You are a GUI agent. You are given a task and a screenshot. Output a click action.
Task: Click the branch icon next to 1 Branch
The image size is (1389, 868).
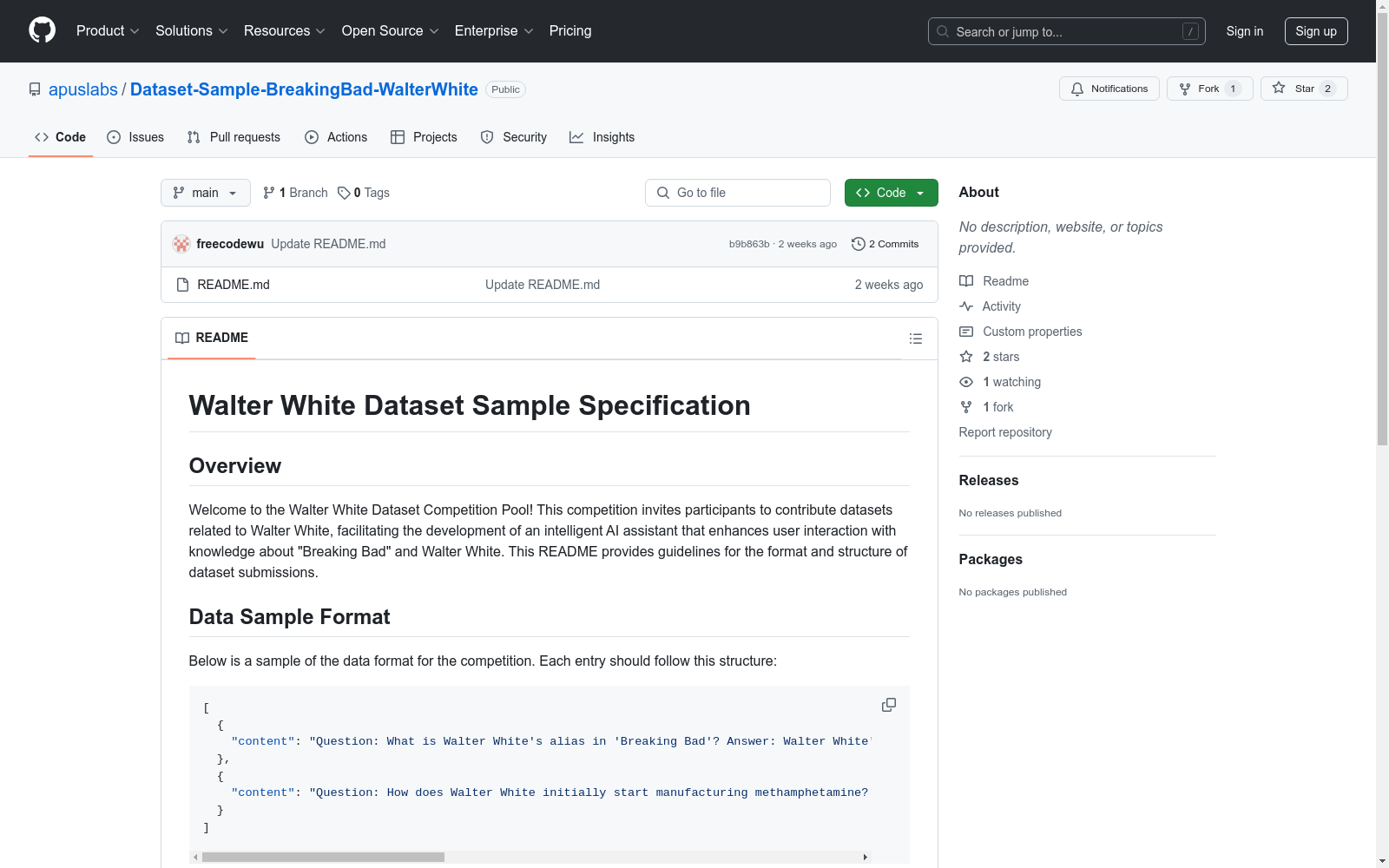(269, 193)
